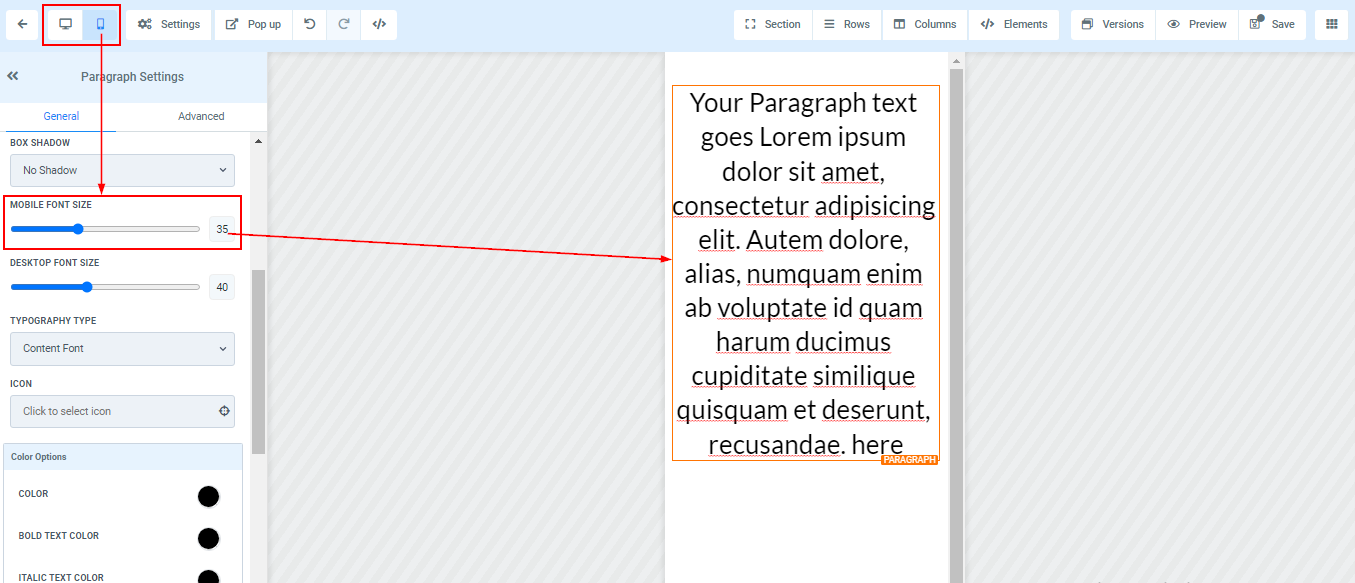Screen dimensions: 1355x583
Task: Adjust the Mobile Font Size slider
Action: point(78,229)
